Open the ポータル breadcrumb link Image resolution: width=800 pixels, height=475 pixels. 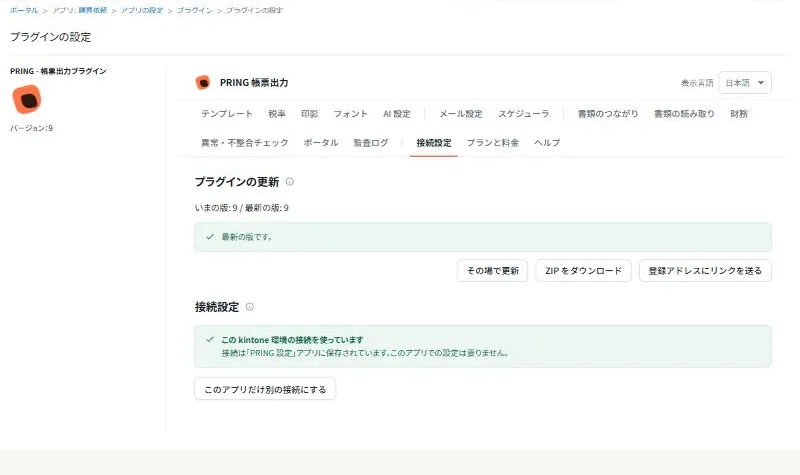pyautogui.click(x=24, y=10)
